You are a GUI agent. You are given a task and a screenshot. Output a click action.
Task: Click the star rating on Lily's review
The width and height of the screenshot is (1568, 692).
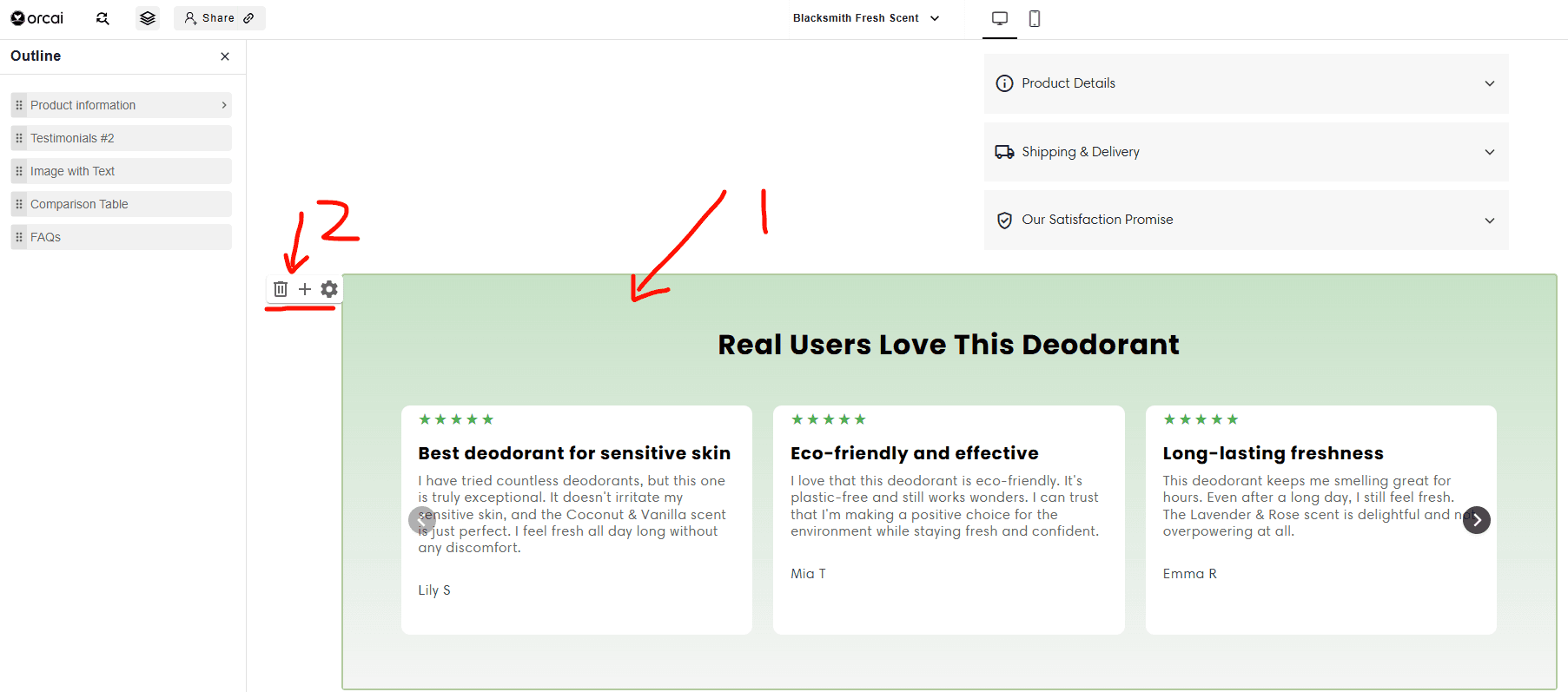pos(456,419)
